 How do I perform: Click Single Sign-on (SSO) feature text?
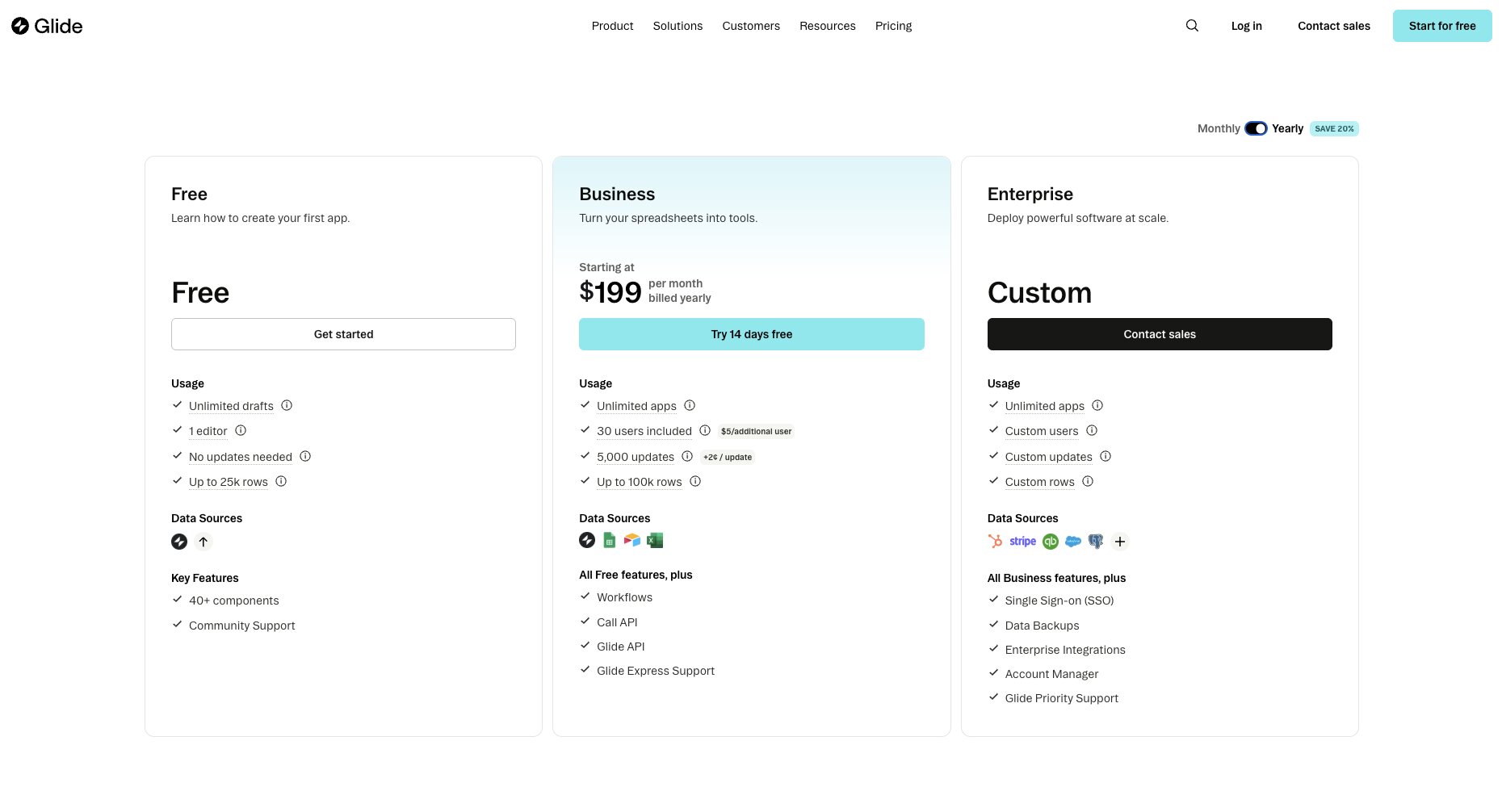click(1059, 601)
